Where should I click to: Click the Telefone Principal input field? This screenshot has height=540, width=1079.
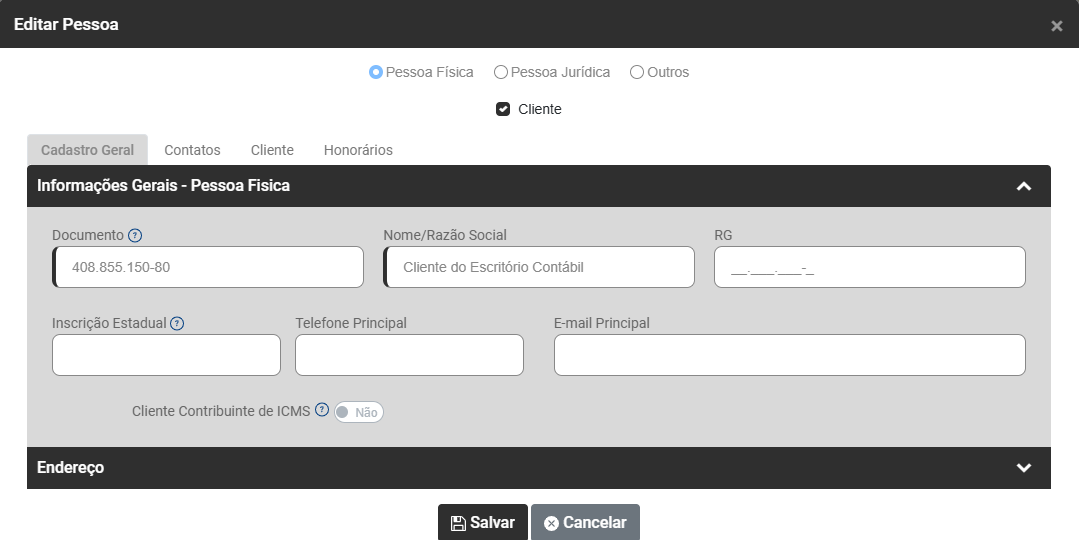click(x=409, y=355)
